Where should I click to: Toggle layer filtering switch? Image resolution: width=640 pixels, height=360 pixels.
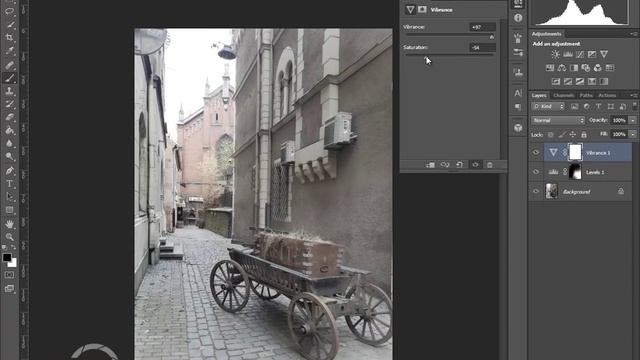click(634, 106)
